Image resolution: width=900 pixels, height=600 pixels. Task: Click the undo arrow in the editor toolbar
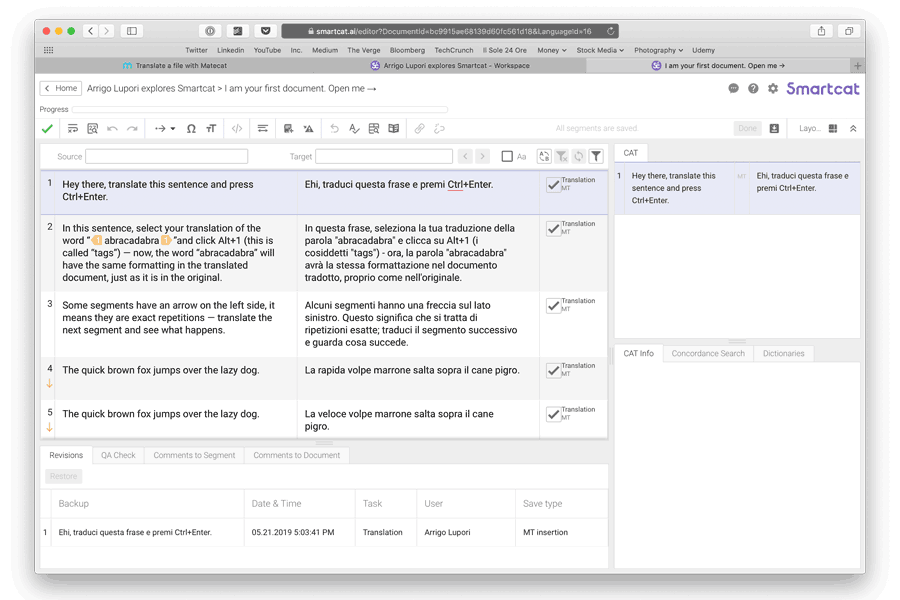[x=112, y=129]
